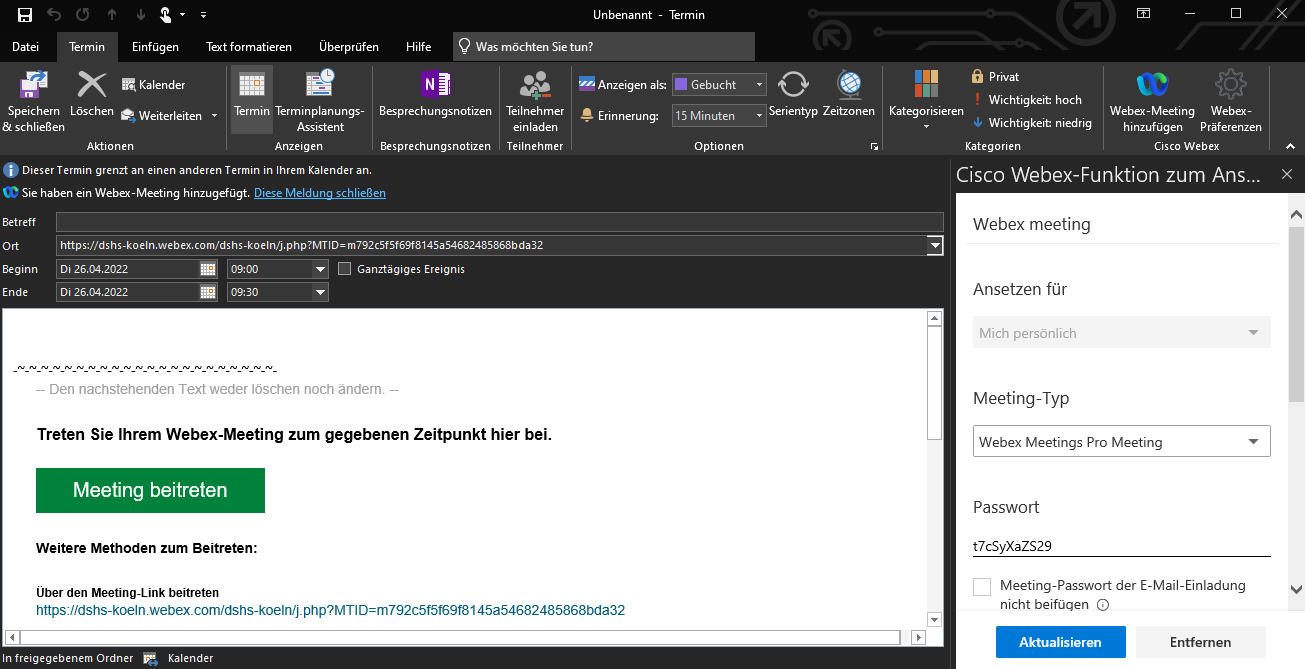This screenshot has height=669, width=1305.
Task: Click Diese Meldung schließen link
Action: pyautogui.click(x=320, y=193)
